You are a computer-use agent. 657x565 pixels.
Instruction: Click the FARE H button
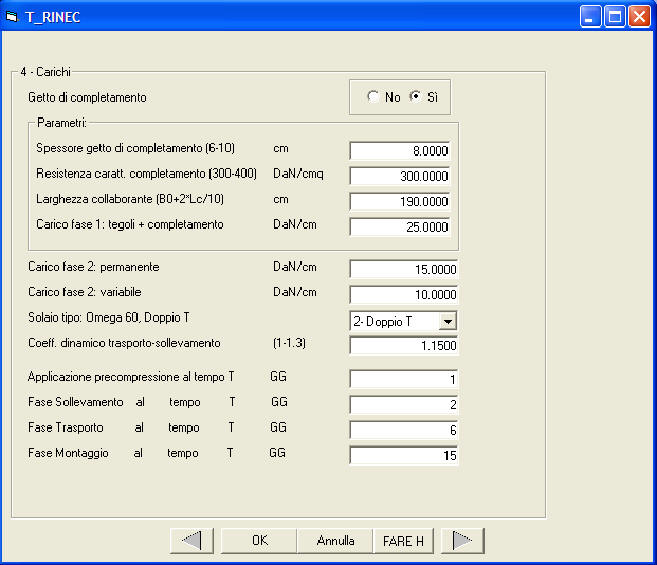coord(404,540)
